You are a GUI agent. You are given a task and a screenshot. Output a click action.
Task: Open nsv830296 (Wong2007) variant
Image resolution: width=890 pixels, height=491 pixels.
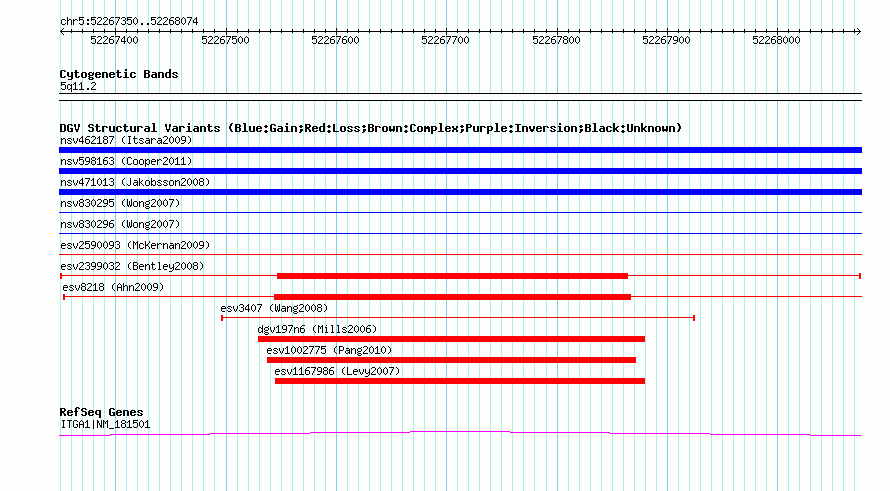pyautogui.click(x=120, y=224)
